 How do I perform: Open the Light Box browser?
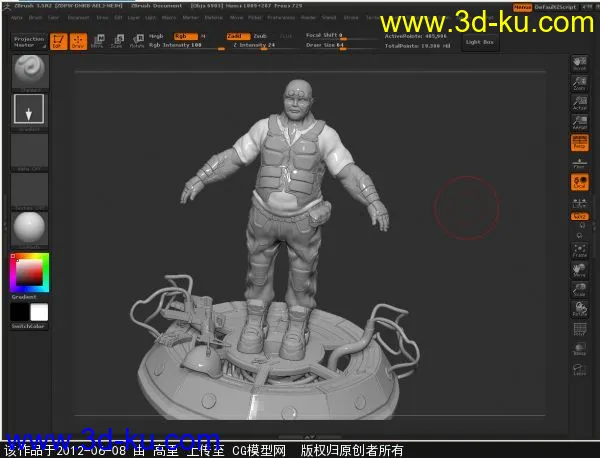pos(479,42)
